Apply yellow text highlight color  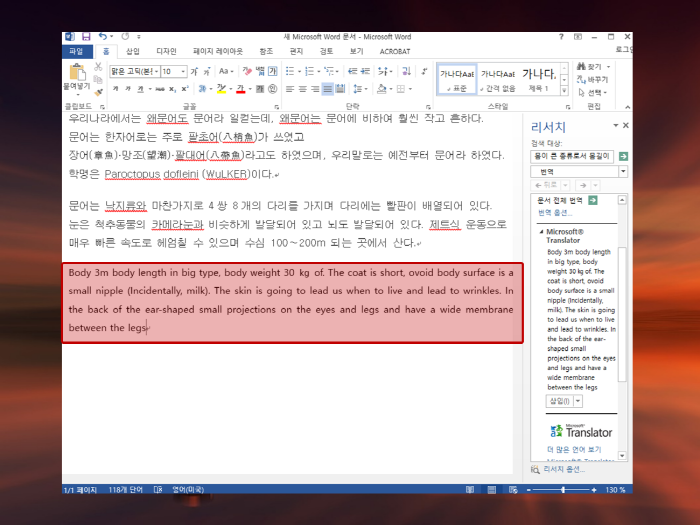point(221,89)
